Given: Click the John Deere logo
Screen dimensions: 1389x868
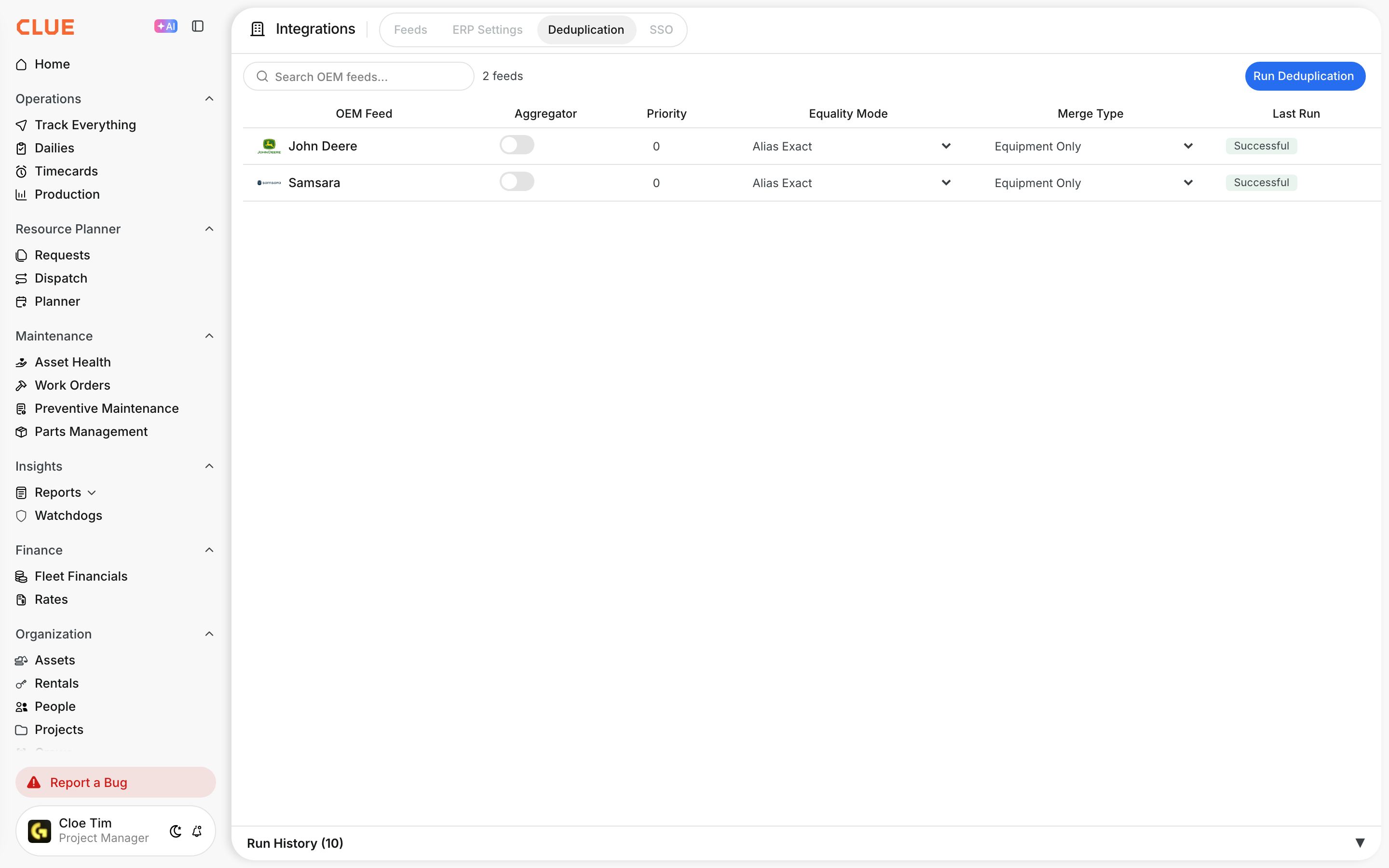Looking at the screenshot, I should [x=269, y=147].
